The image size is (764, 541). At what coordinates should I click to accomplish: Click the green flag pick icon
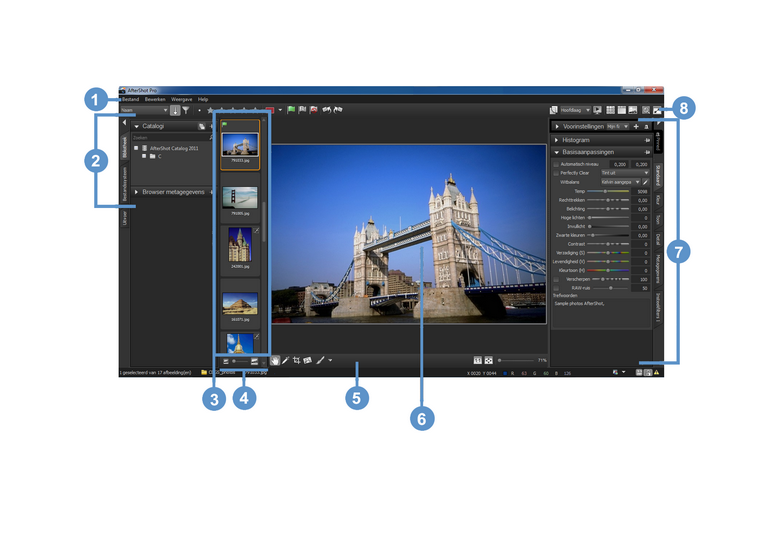(x=291, y=110)
